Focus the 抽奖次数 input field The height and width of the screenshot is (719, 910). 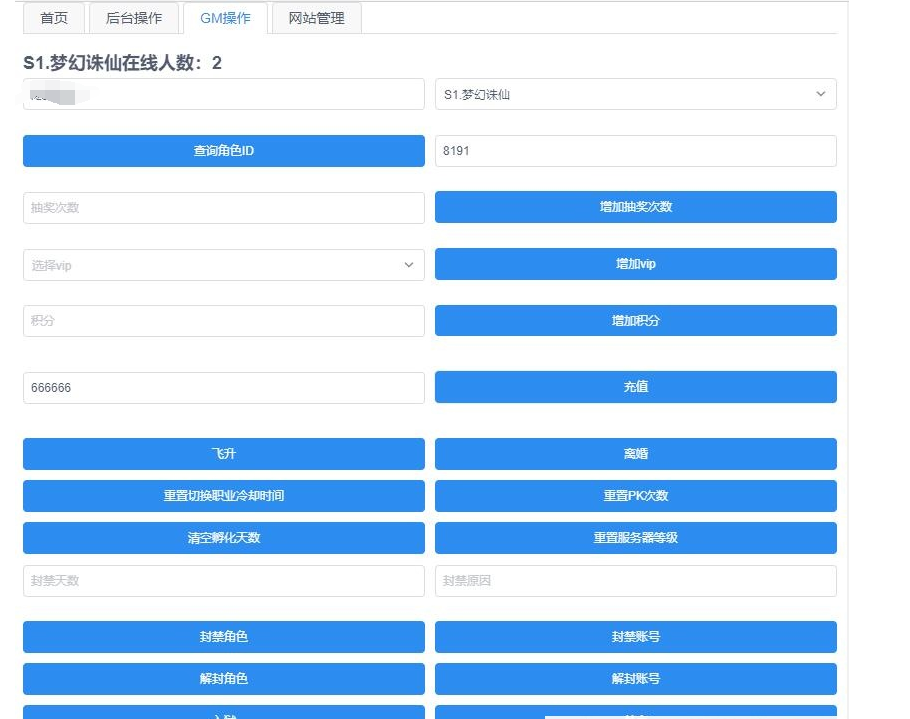click(223, 208)
